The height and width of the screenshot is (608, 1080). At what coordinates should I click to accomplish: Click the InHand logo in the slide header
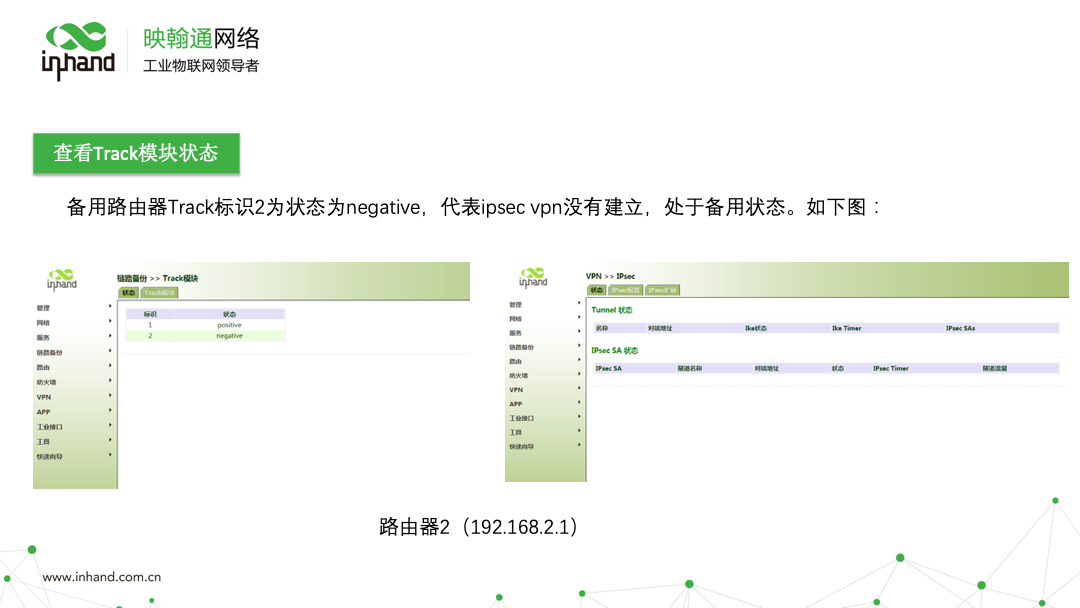78,50
